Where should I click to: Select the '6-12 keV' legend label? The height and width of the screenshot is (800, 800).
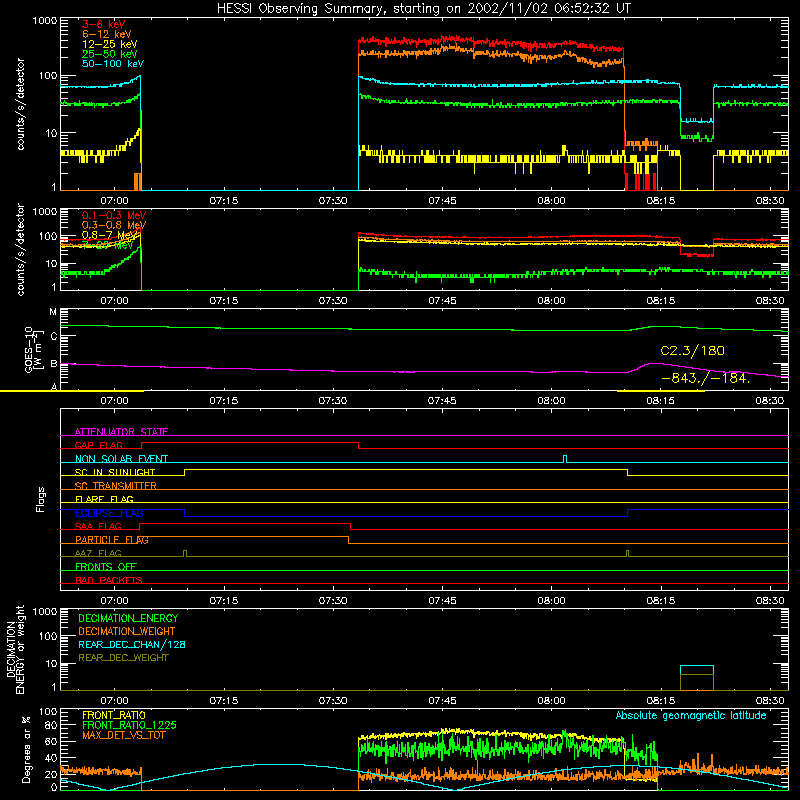click(x=107, y=34)
